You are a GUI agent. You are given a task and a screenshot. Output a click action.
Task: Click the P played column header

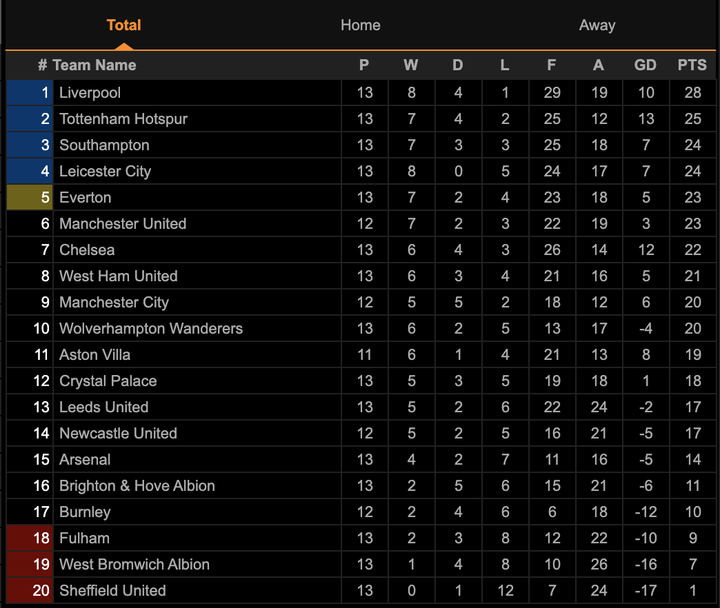pyautogui.click(x=364, y=65)
